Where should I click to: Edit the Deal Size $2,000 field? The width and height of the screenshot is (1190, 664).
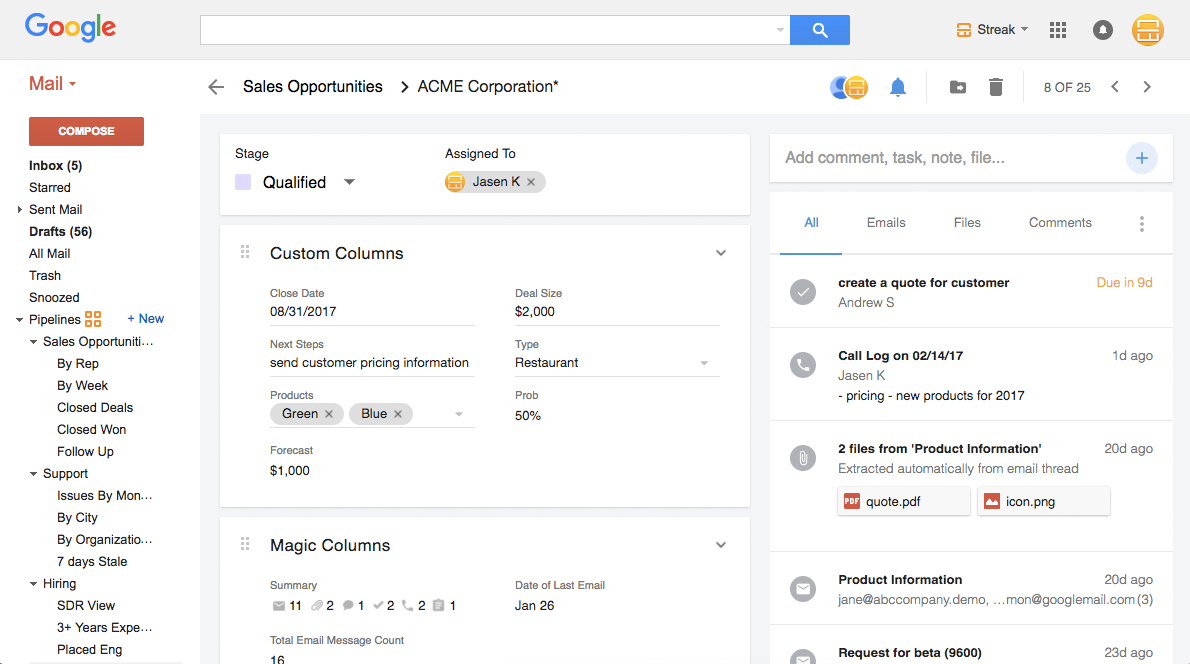[617, 312]
